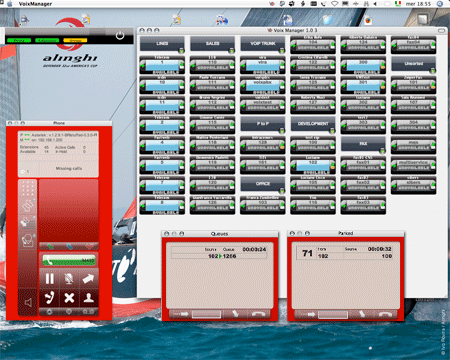Select parked slot 71 entry
The height and width of the screenshot is (360, 450).
[x=345, y=253]
